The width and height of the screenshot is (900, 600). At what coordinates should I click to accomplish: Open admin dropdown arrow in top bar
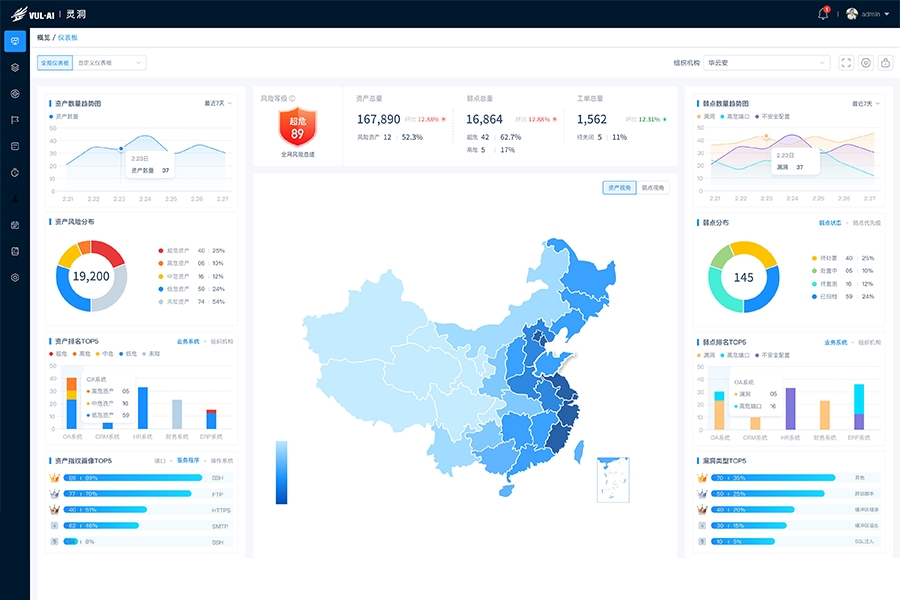[887, 14]
